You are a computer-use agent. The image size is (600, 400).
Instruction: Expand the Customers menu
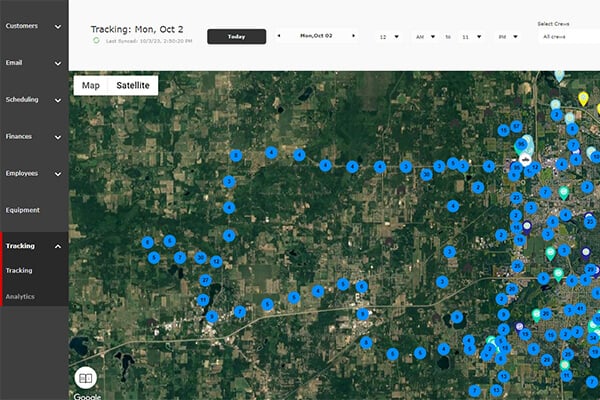pyautogui.click(x=34, y=26)
